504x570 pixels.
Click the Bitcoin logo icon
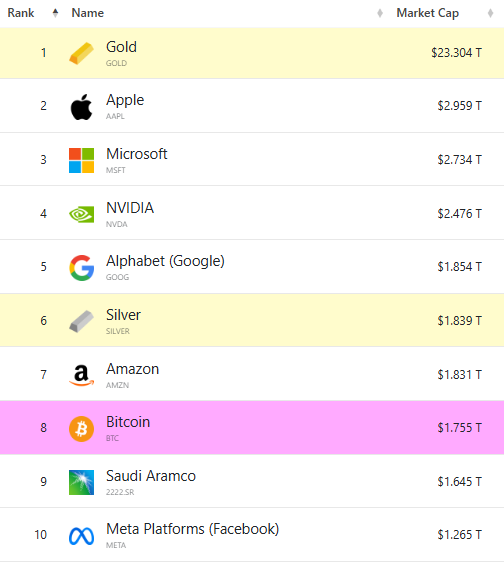(x=81, y=429)
